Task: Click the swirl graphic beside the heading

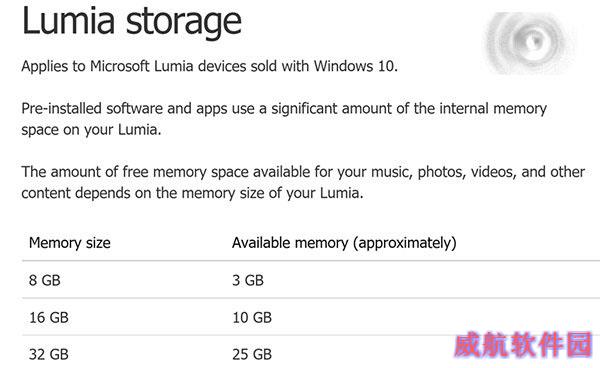Action: pos(530,43)
